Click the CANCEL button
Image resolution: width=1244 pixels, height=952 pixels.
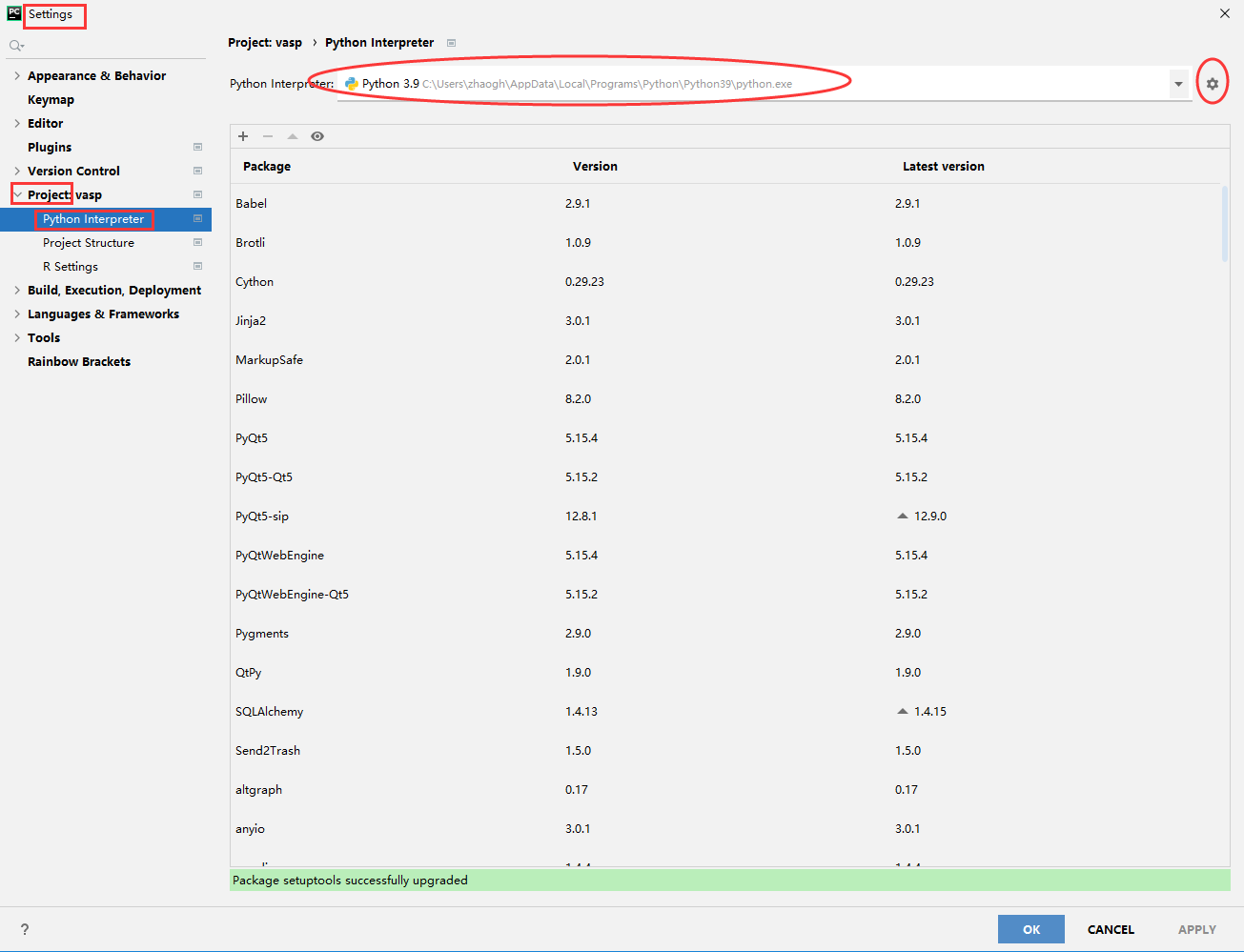1111,929
